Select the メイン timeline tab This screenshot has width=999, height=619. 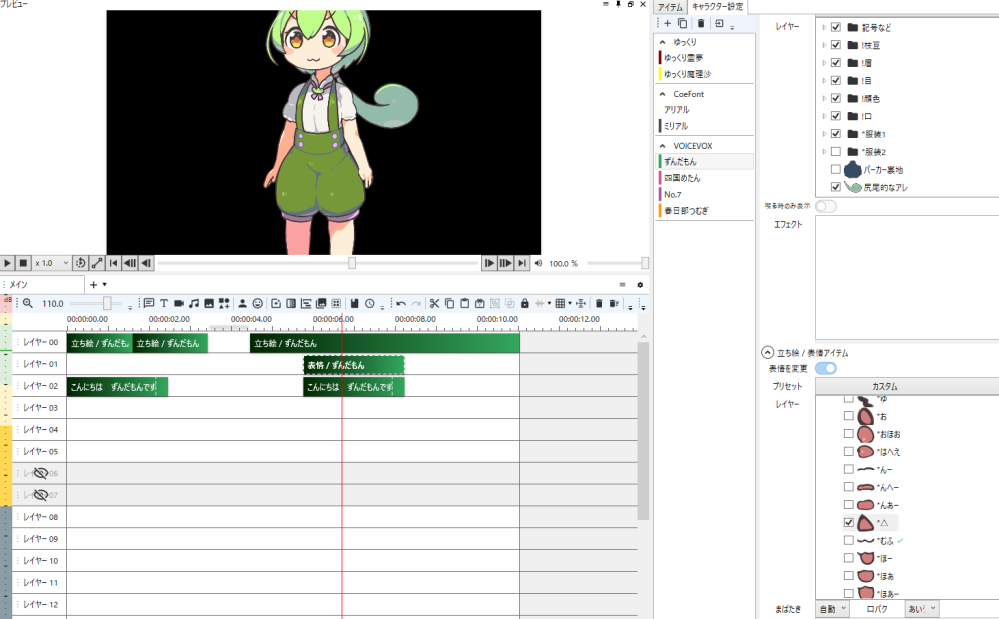click(42, 285)
